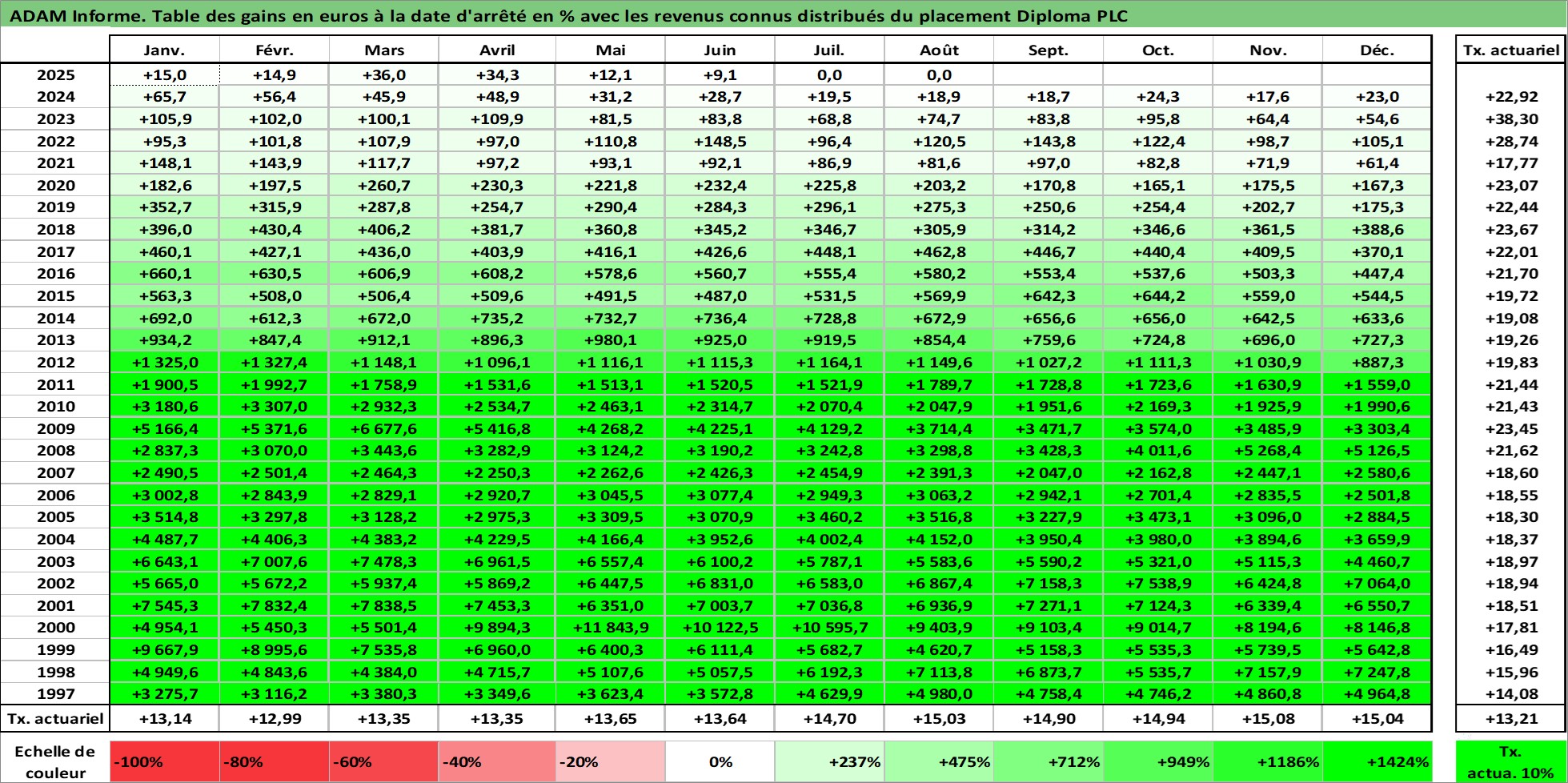Screen dimensions: 1568x783
Task: Click cell +7 838,5 in the 2001 row
Action: 384,606
